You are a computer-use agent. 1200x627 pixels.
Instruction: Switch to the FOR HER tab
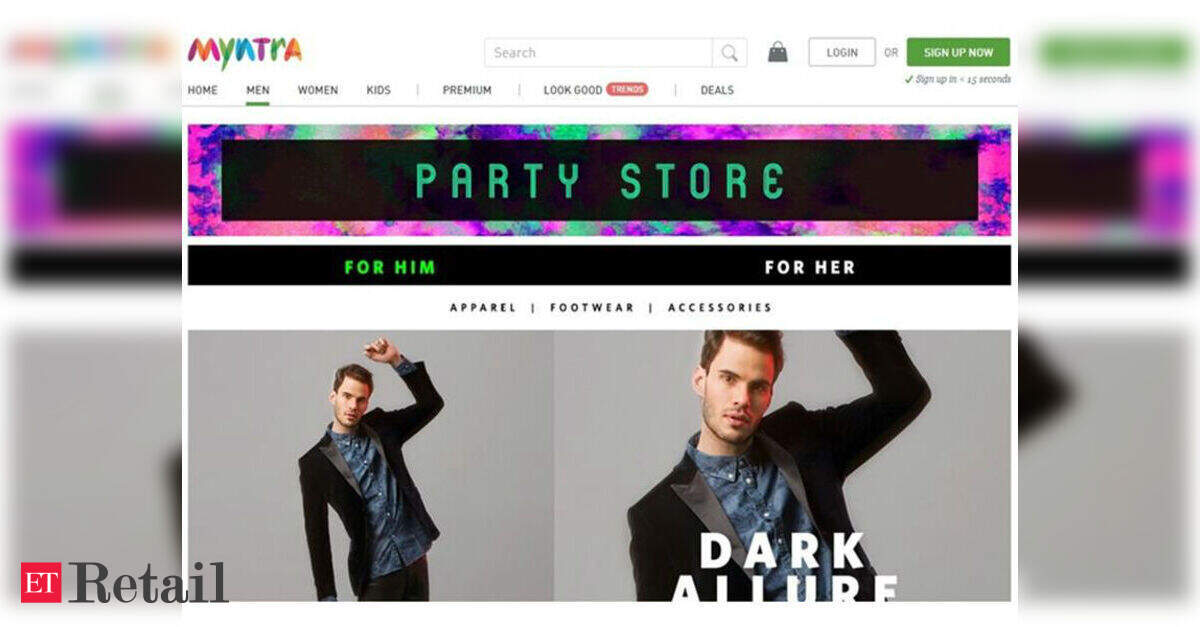pyautogui.click(x=810, y=267)
